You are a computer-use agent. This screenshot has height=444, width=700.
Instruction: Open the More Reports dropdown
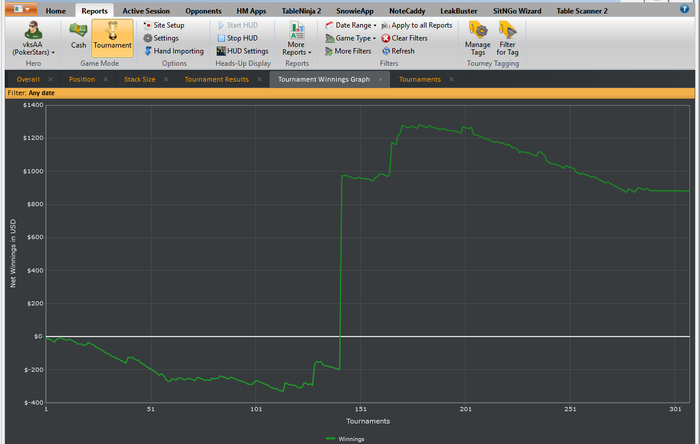[x=296, y=39]
